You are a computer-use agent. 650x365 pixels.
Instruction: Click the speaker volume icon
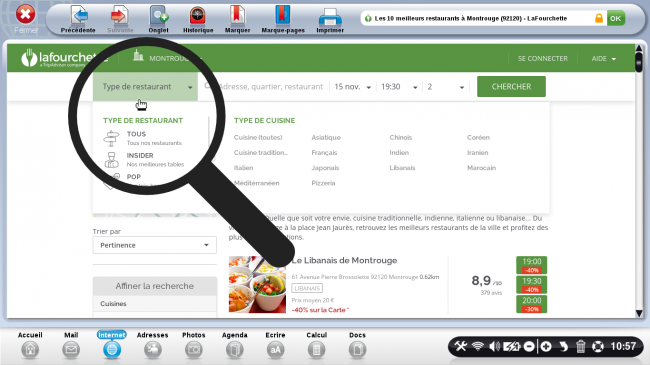click(494, 346)
